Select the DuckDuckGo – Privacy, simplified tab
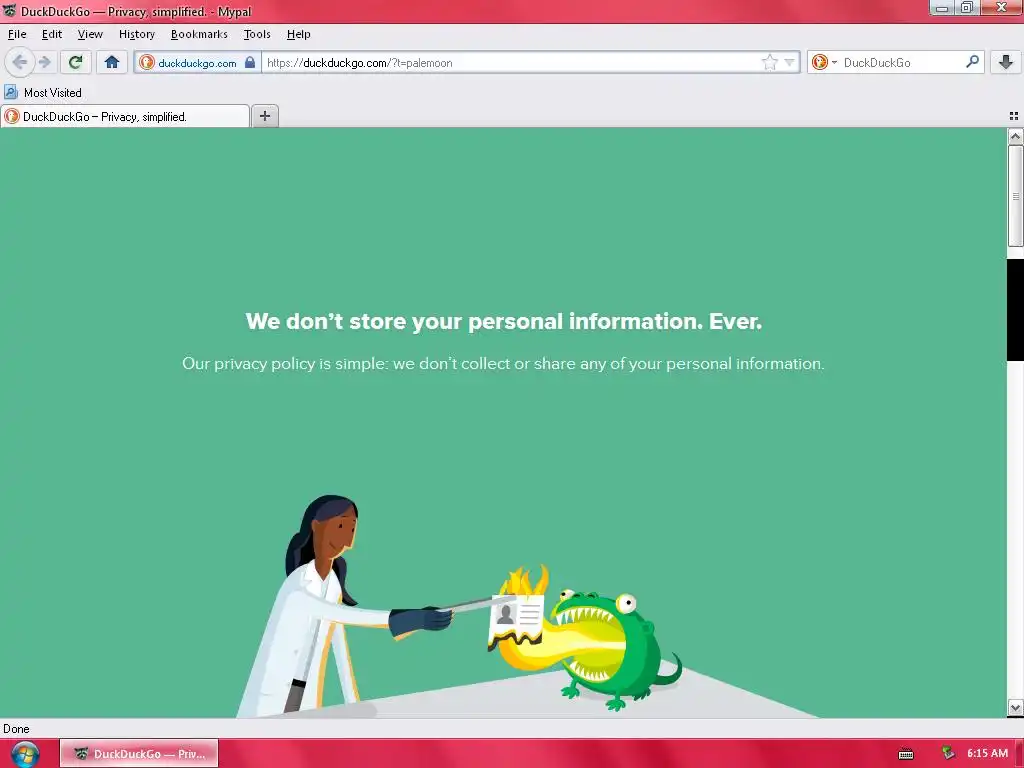This screenshot has height=768, width=1024. 125,116
